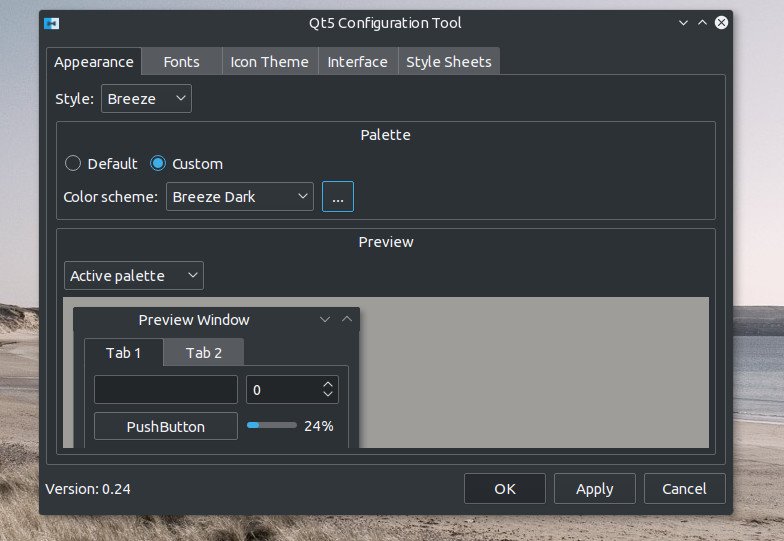Switch to the Interface tab

coord(358,62)
